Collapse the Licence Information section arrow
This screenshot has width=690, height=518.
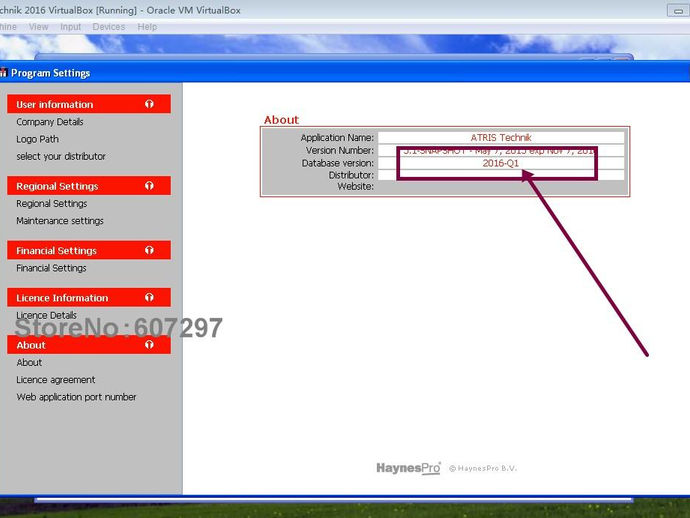pyautogui.click(x=149, y=298)
